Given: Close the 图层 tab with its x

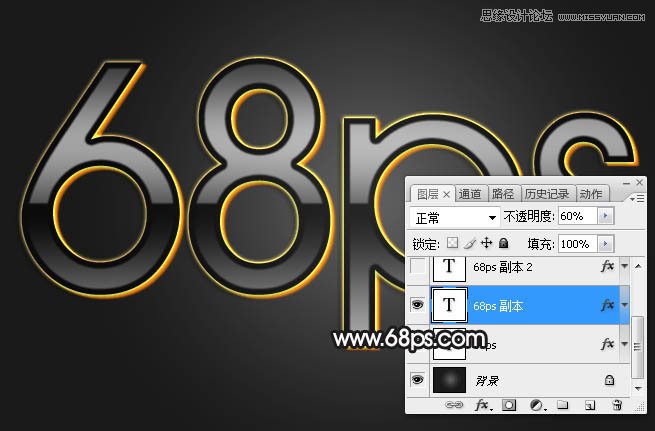Looking at the screenshot, I should coord(446,195).
